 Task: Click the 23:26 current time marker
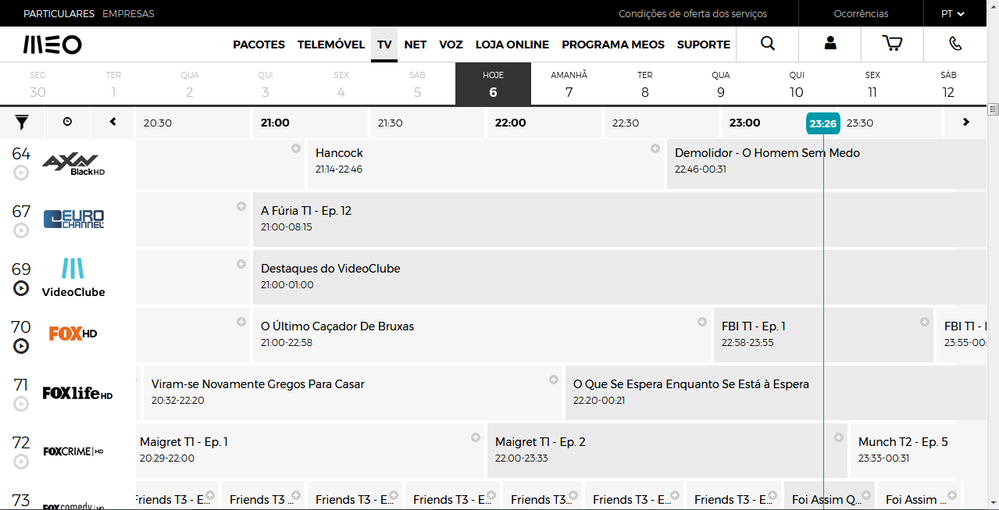(x=823, y=123)
